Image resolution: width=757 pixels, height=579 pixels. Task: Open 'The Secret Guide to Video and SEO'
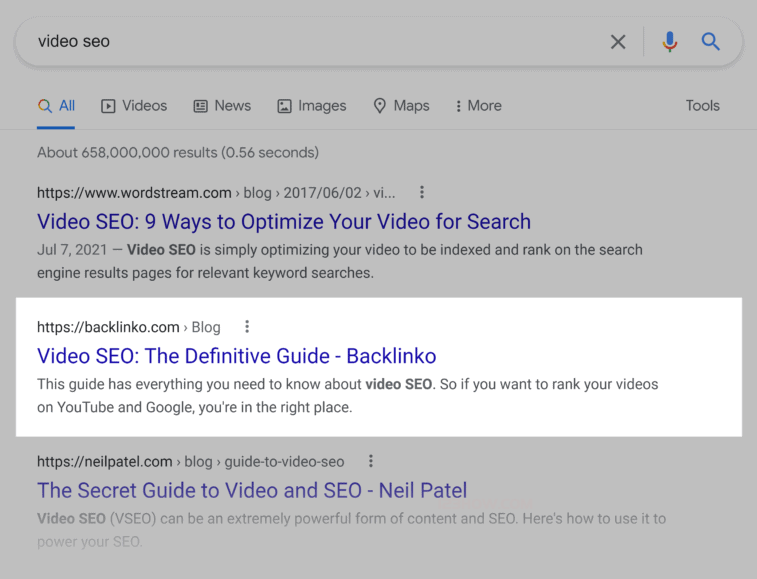252,491
